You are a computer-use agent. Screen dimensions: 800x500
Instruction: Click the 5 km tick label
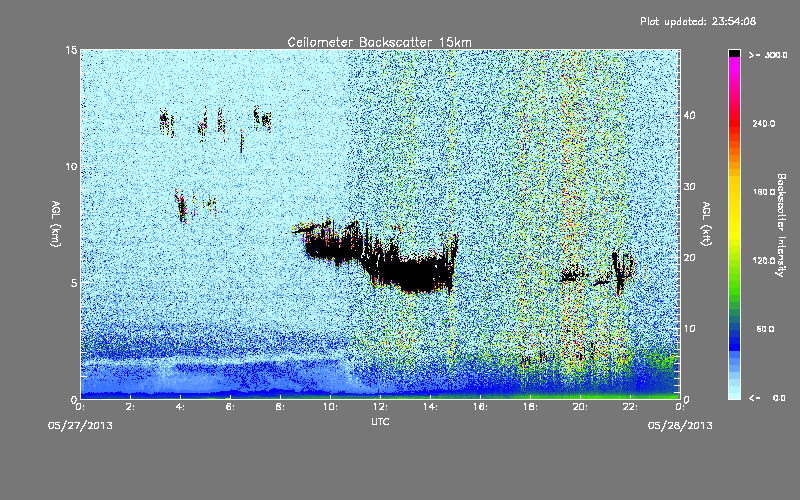[x=74, y=283]
